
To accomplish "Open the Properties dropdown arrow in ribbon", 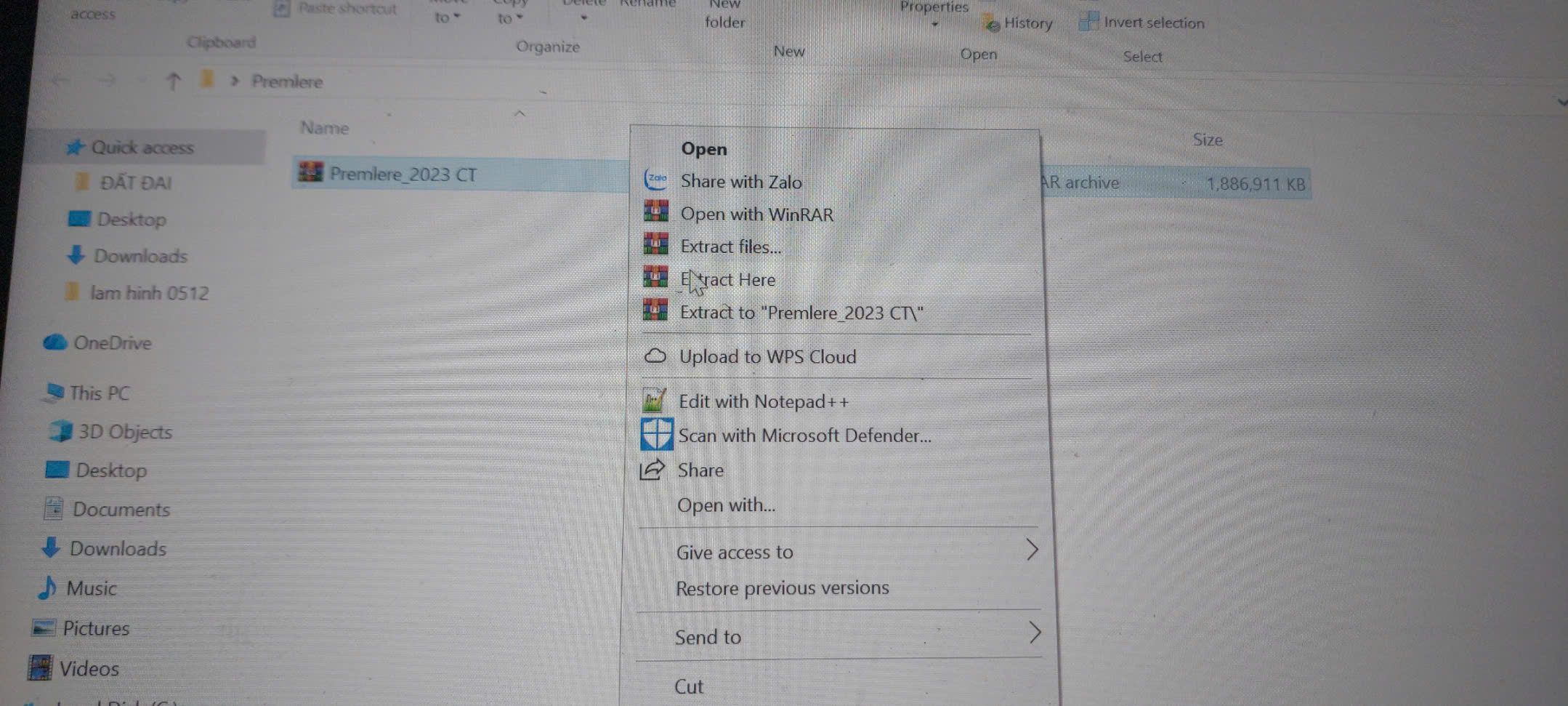I will pos(935,25).
